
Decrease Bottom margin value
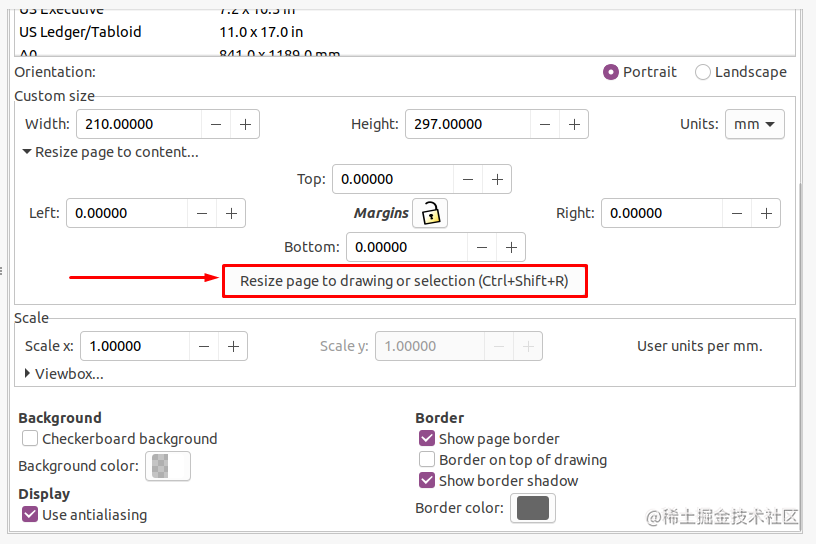pos(482,247)
